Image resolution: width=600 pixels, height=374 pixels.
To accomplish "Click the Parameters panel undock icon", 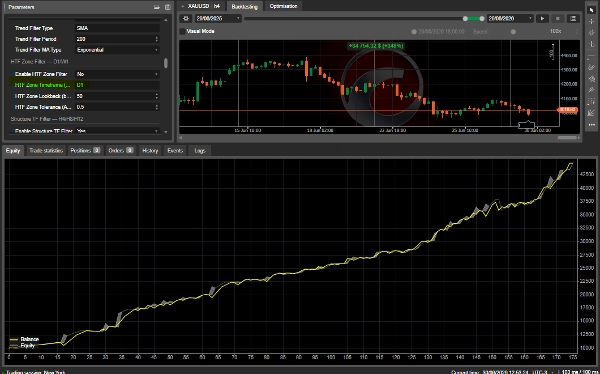I will pos(157,7).
